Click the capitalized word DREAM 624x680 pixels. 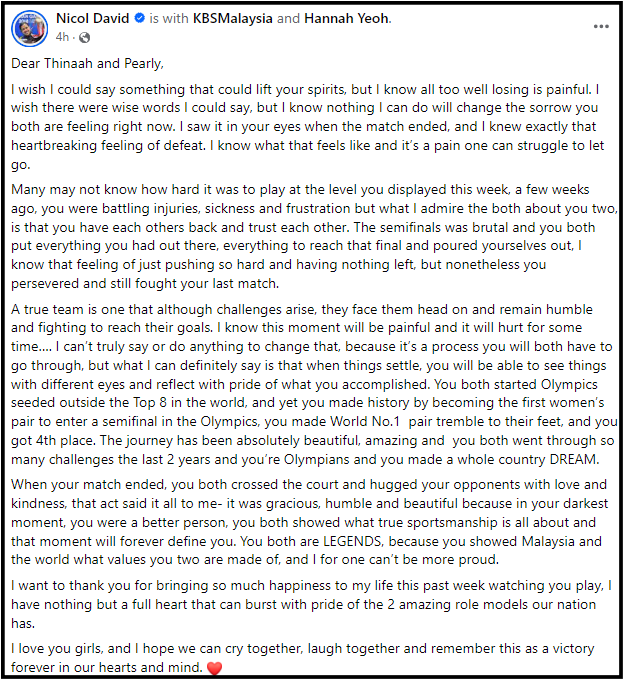[574, 459]
